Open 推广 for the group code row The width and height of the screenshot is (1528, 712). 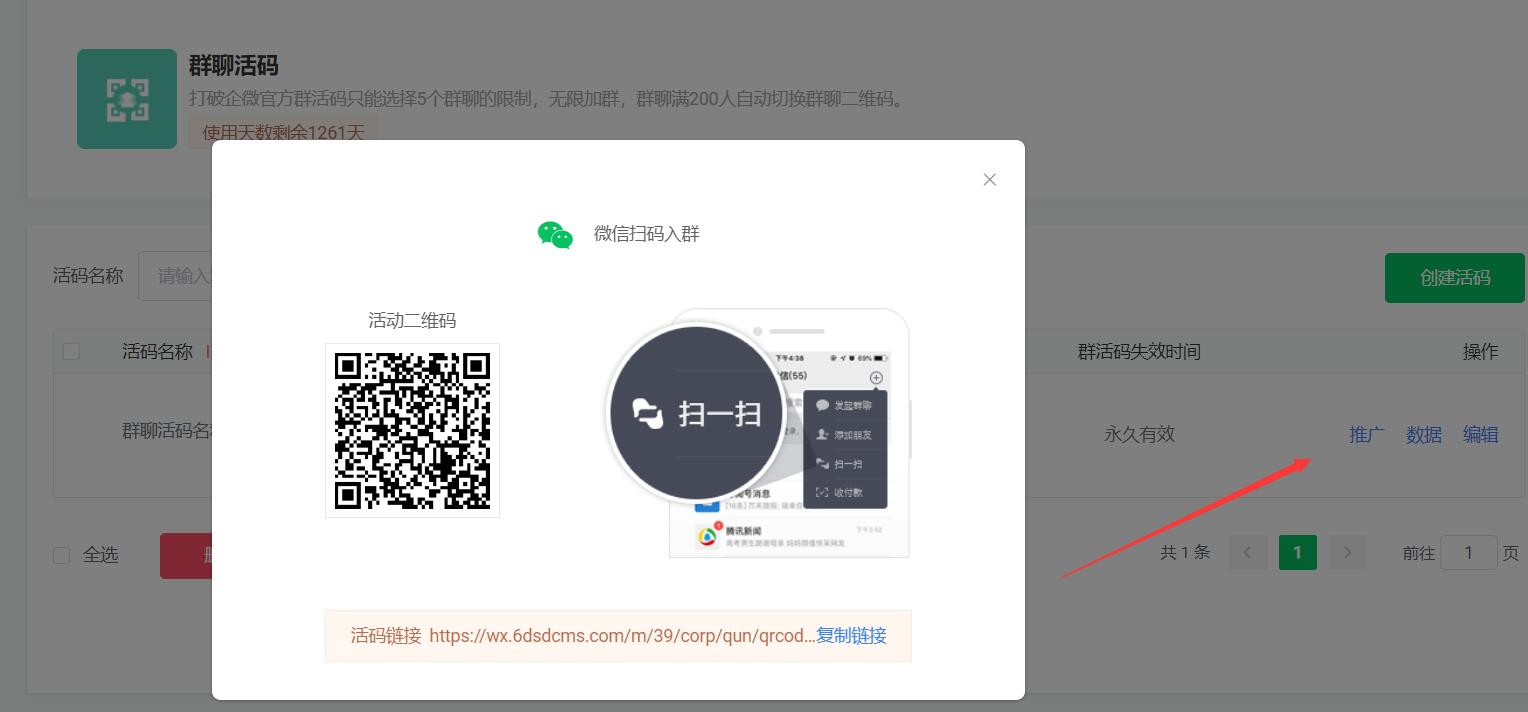tap(1367, 434)
